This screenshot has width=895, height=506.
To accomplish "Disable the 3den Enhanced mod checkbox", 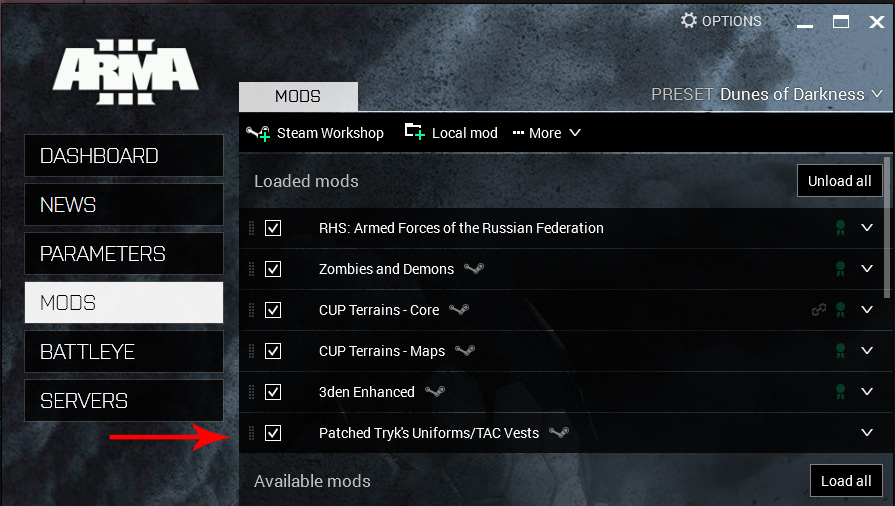I will point(273,392).
